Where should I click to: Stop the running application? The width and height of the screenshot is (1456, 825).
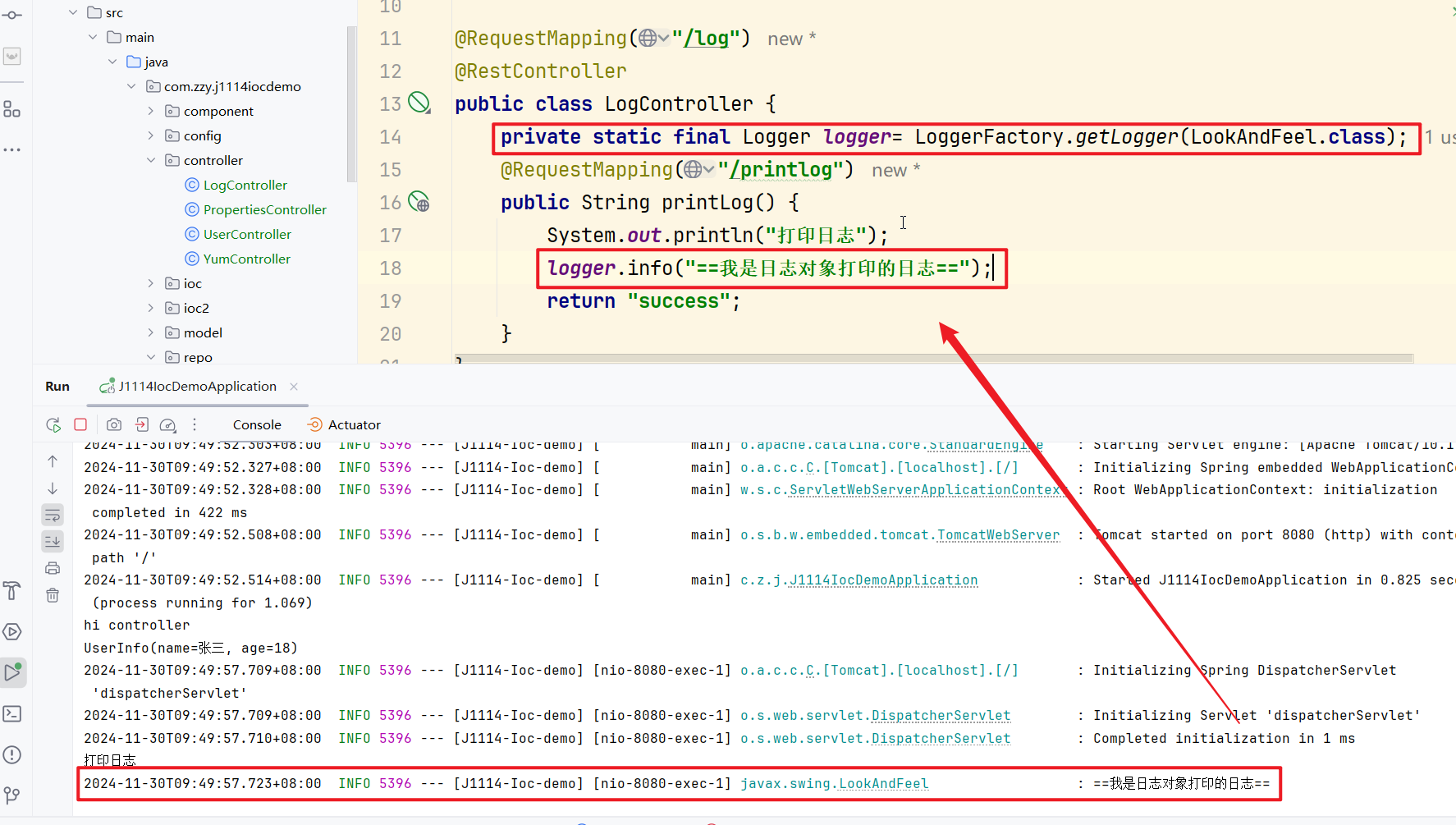[80, 424]
